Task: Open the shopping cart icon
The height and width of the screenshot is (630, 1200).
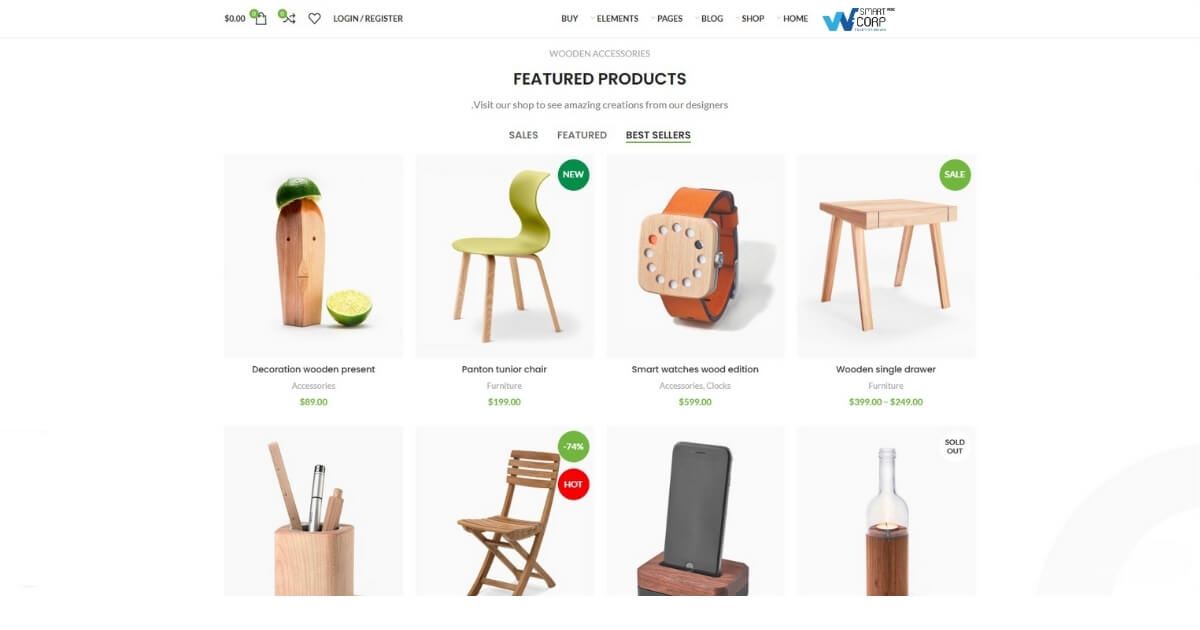Action: (259, 18)
